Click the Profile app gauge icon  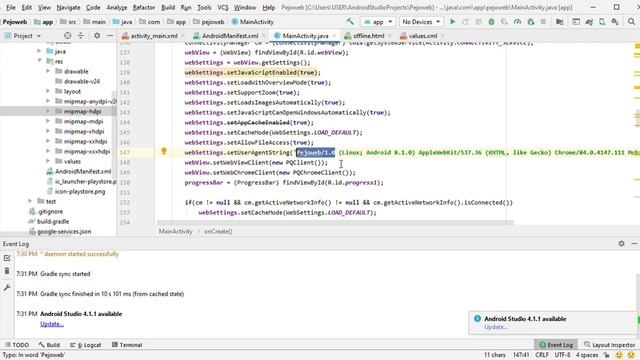[517, 22]
